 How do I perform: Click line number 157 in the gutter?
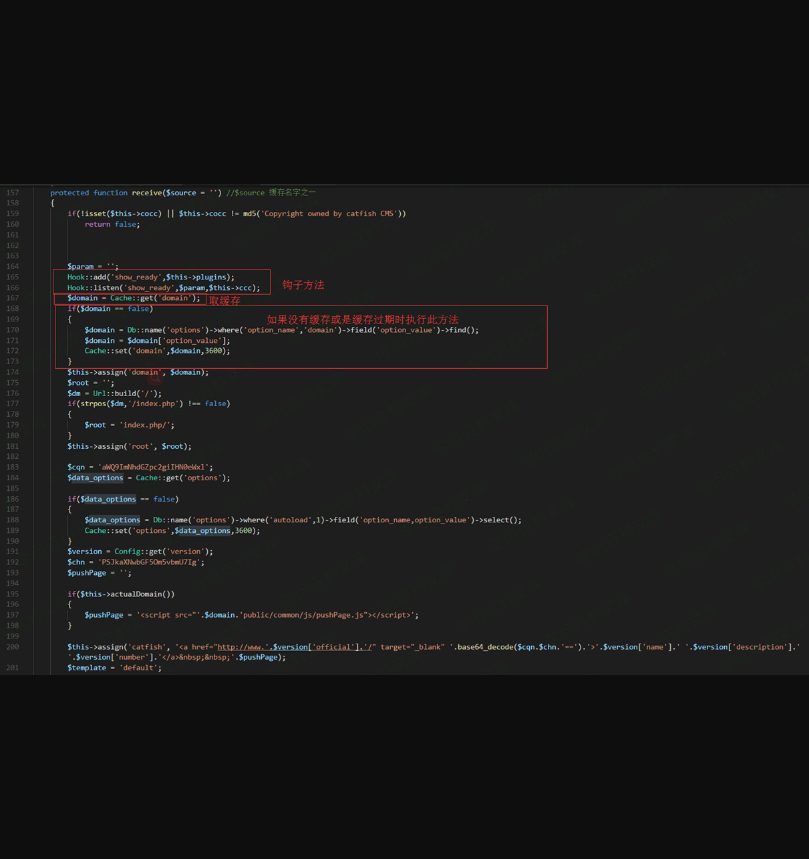pyautogui.click(x=12, y=192)
